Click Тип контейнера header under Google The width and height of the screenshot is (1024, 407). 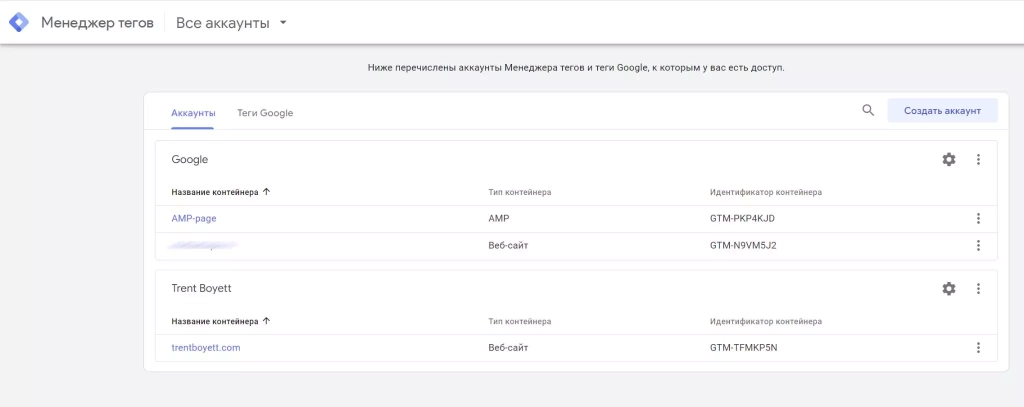click(520, 193)
